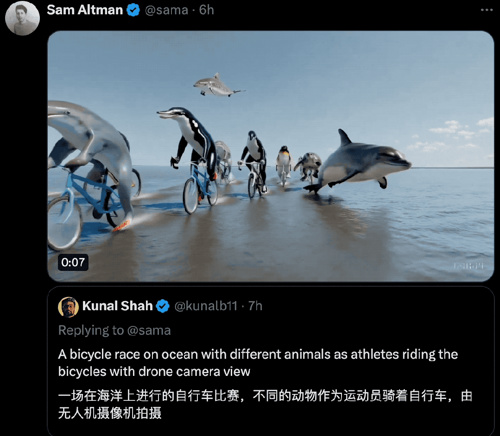Click @sama in the Replying to line
Screen dimensions: 500x436
click(149, 331)
